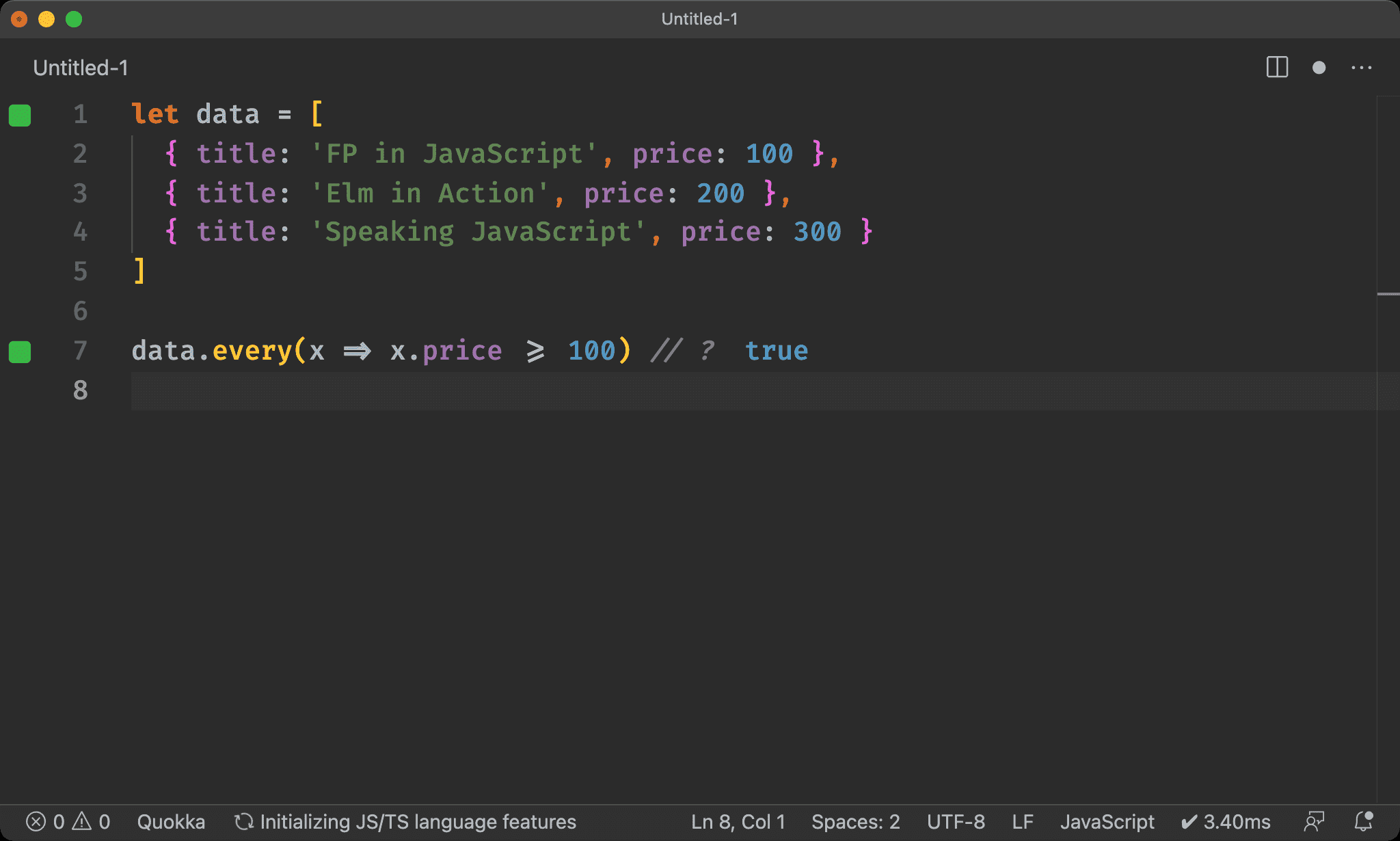1400x841 pixels.
Task: Click the red close window button
Action: click(19, 19)
